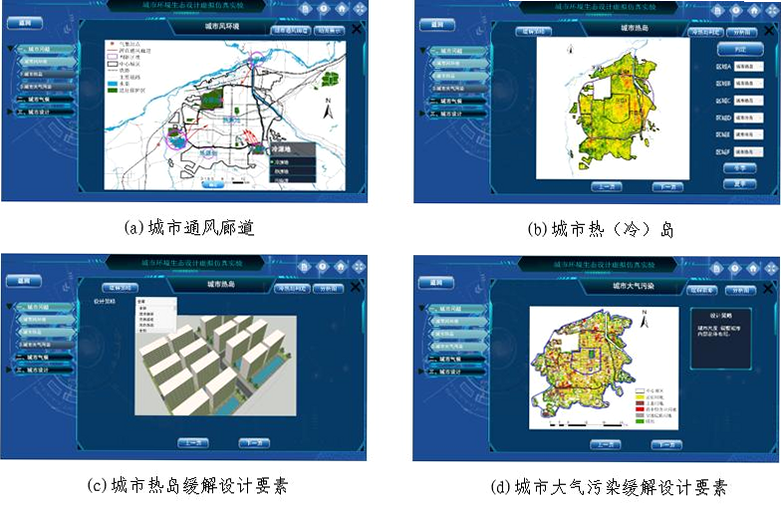
Task: Open the 设计策略 dropdown list in panel (c)
Action: [155, 301]
